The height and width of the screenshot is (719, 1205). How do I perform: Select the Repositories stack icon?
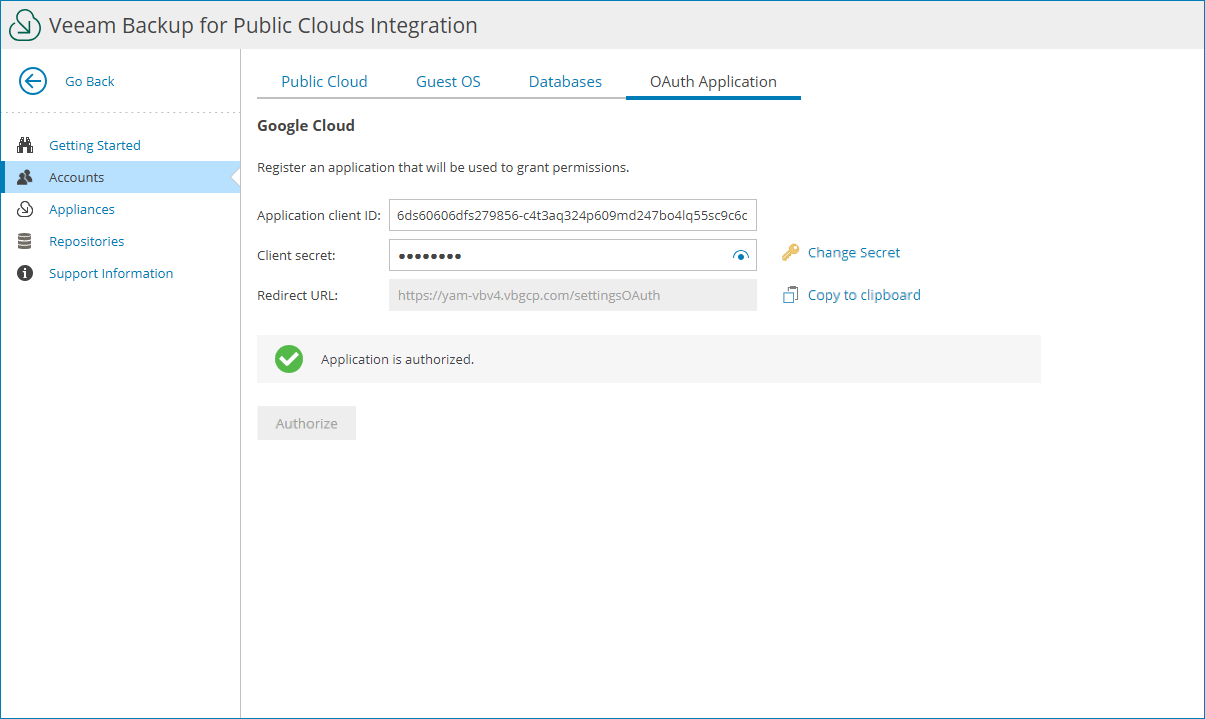click(25, 240)
